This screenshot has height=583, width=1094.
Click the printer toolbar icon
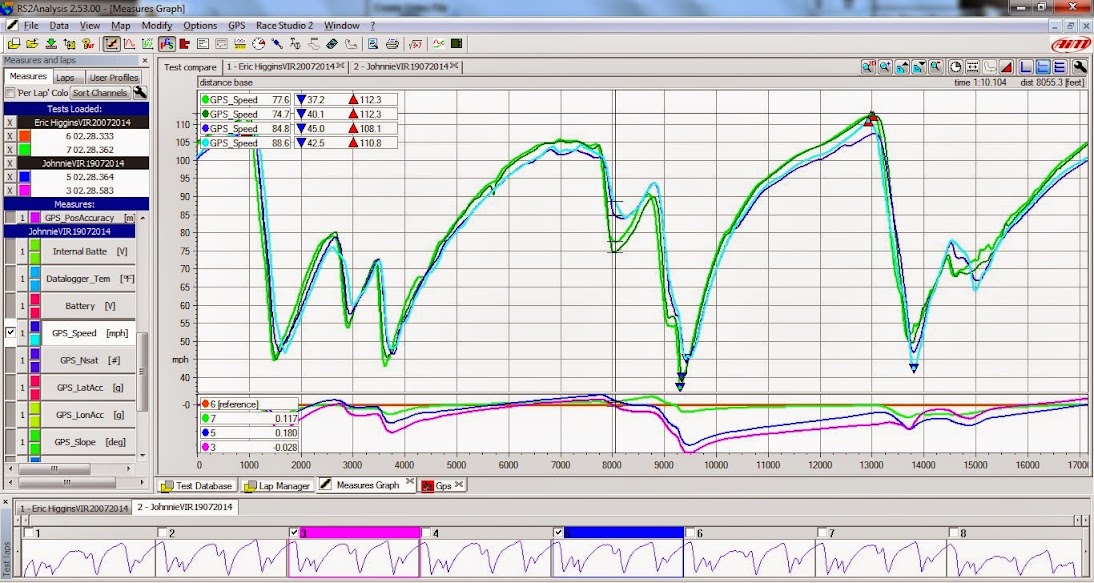(x=392, y=44)
